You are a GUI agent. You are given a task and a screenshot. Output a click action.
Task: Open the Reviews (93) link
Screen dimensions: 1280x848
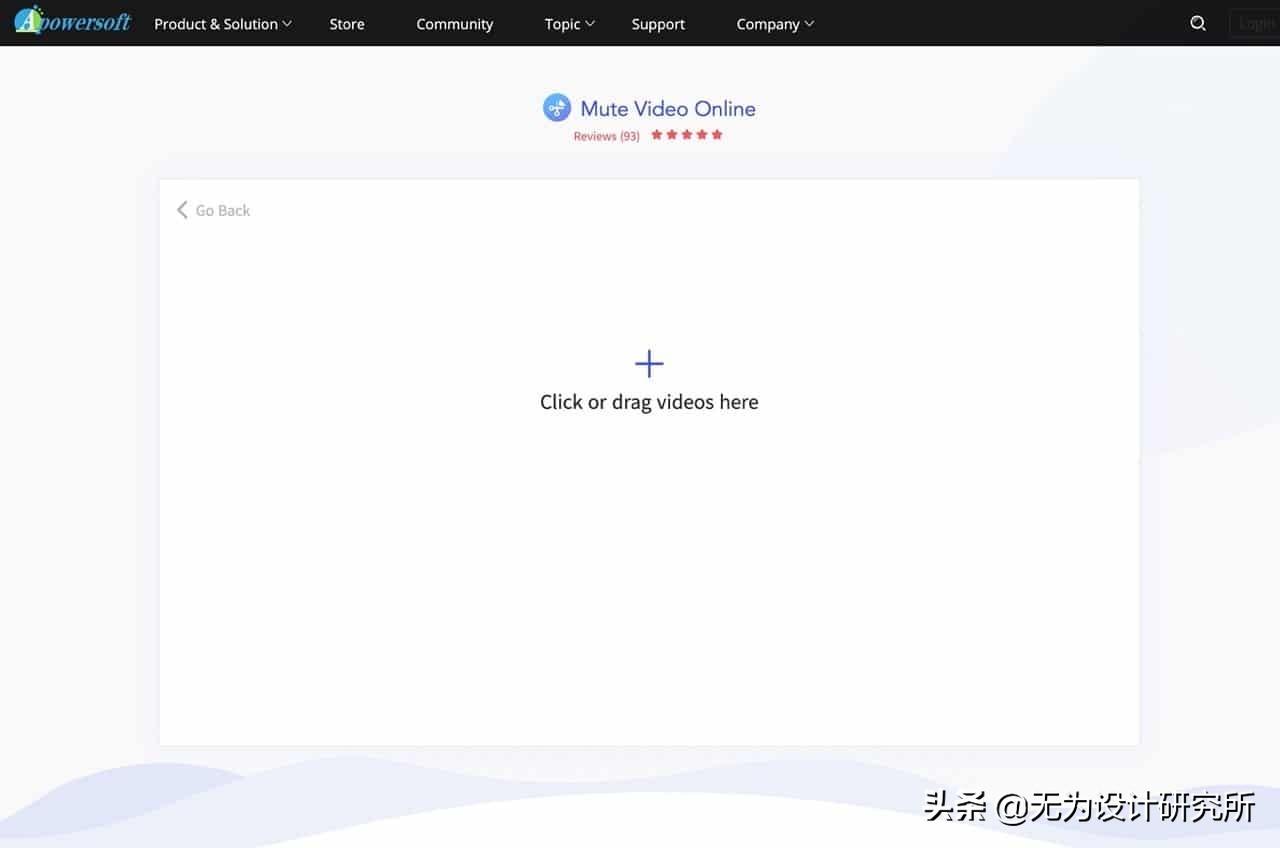point(606,136)
